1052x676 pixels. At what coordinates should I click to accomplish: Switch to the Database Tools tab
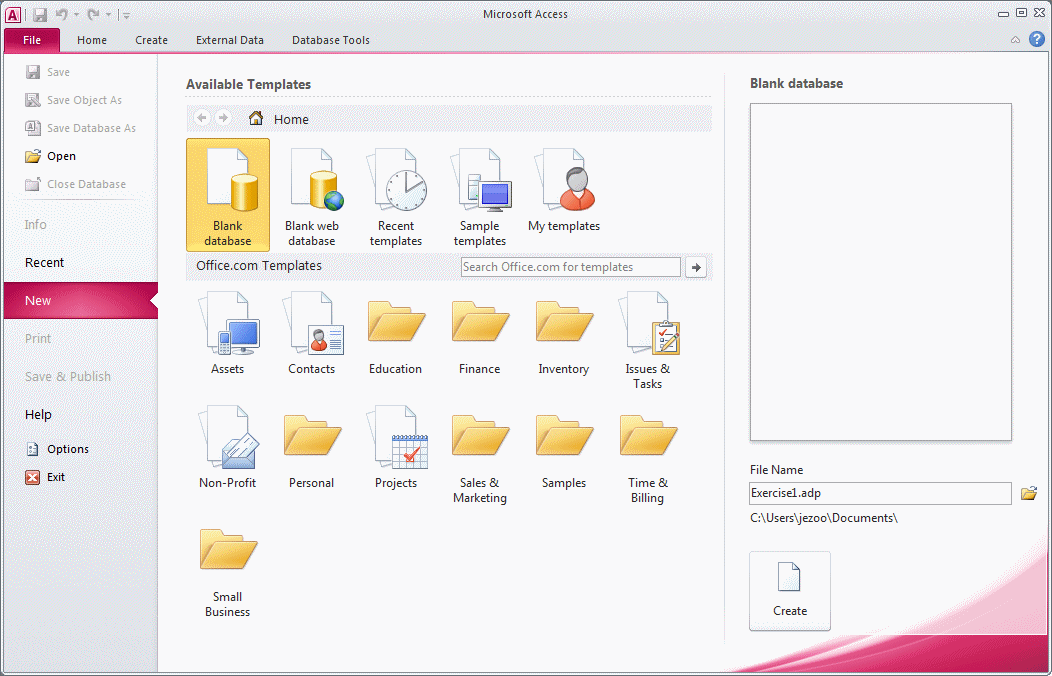pyautogui.click(x=331, y=40)
